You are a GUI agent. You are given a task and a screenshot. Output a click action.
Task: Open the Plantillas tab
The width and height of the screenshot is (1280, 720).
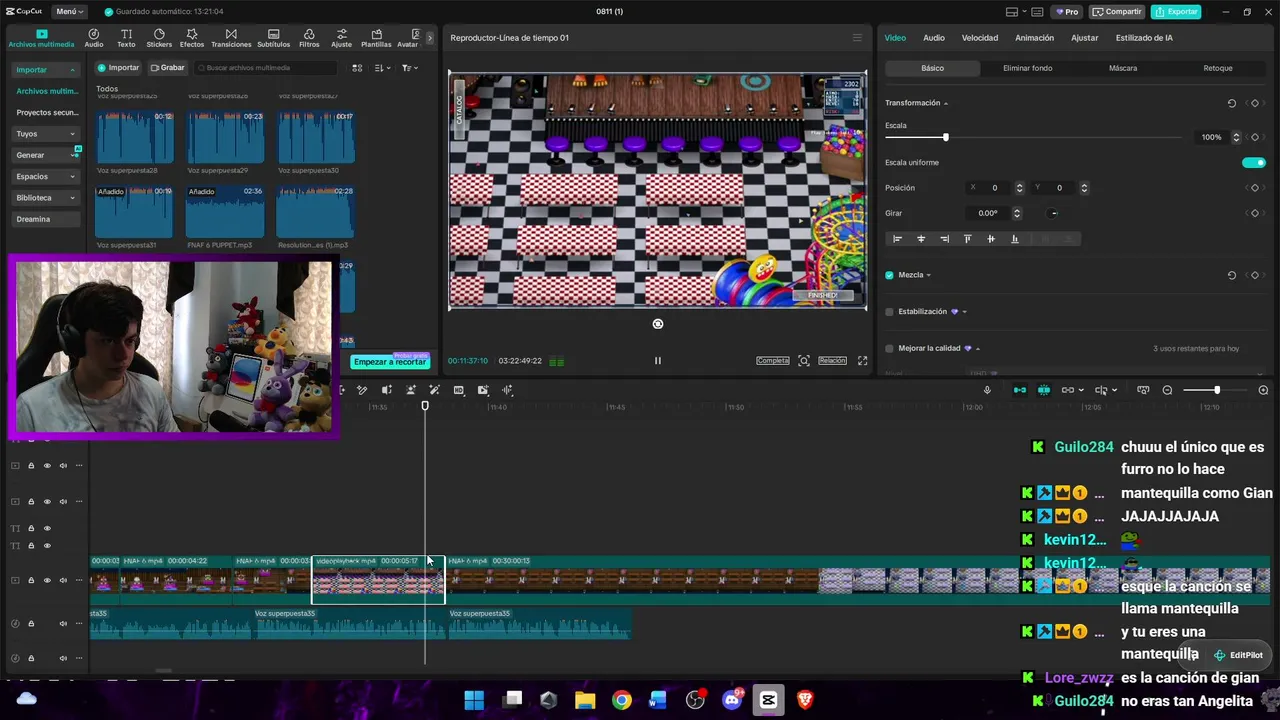[376, 38]
